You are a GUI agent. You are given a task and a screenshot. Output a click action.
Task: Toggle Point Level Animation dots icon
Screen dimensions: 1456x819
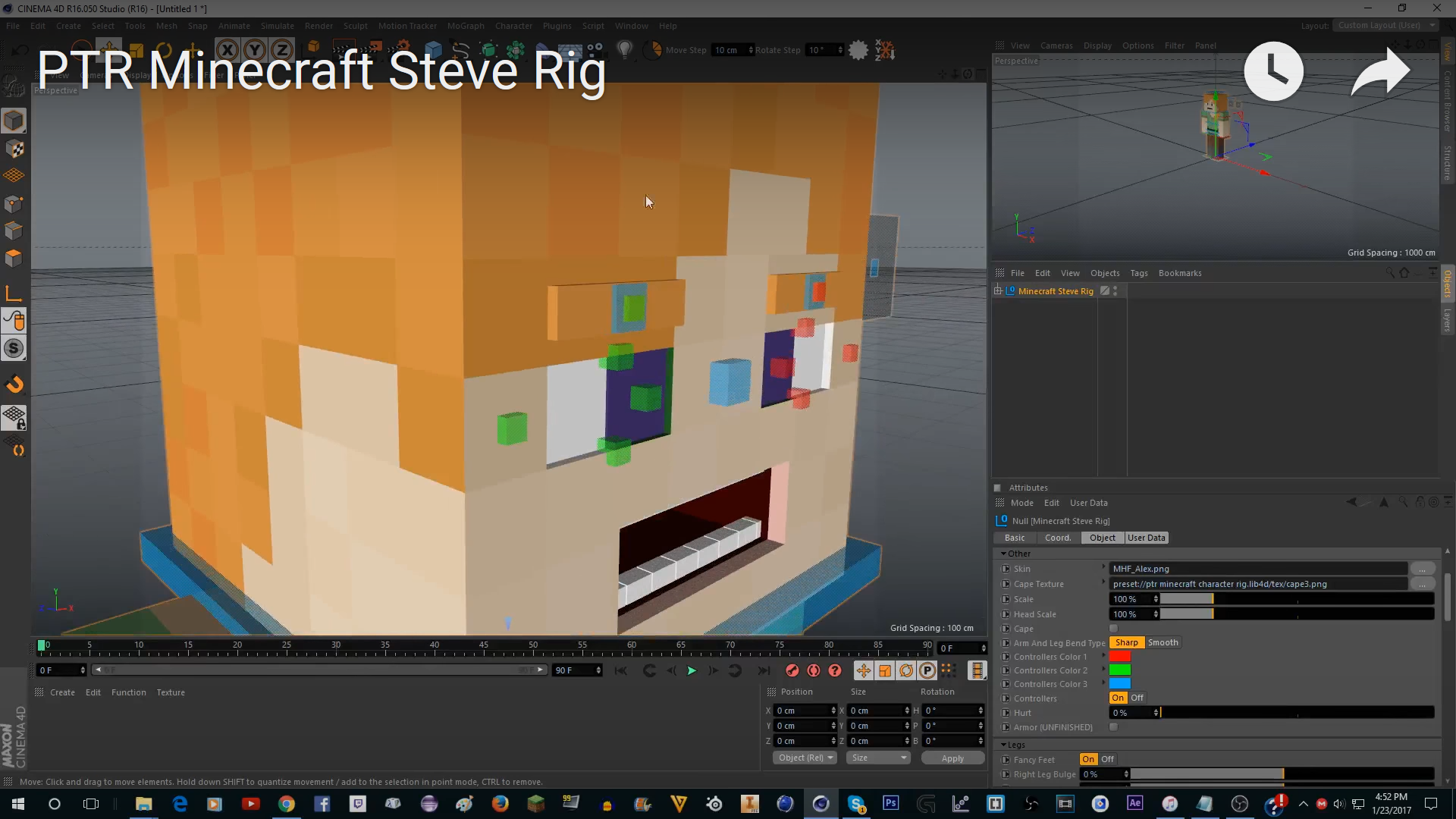[948, 670]
